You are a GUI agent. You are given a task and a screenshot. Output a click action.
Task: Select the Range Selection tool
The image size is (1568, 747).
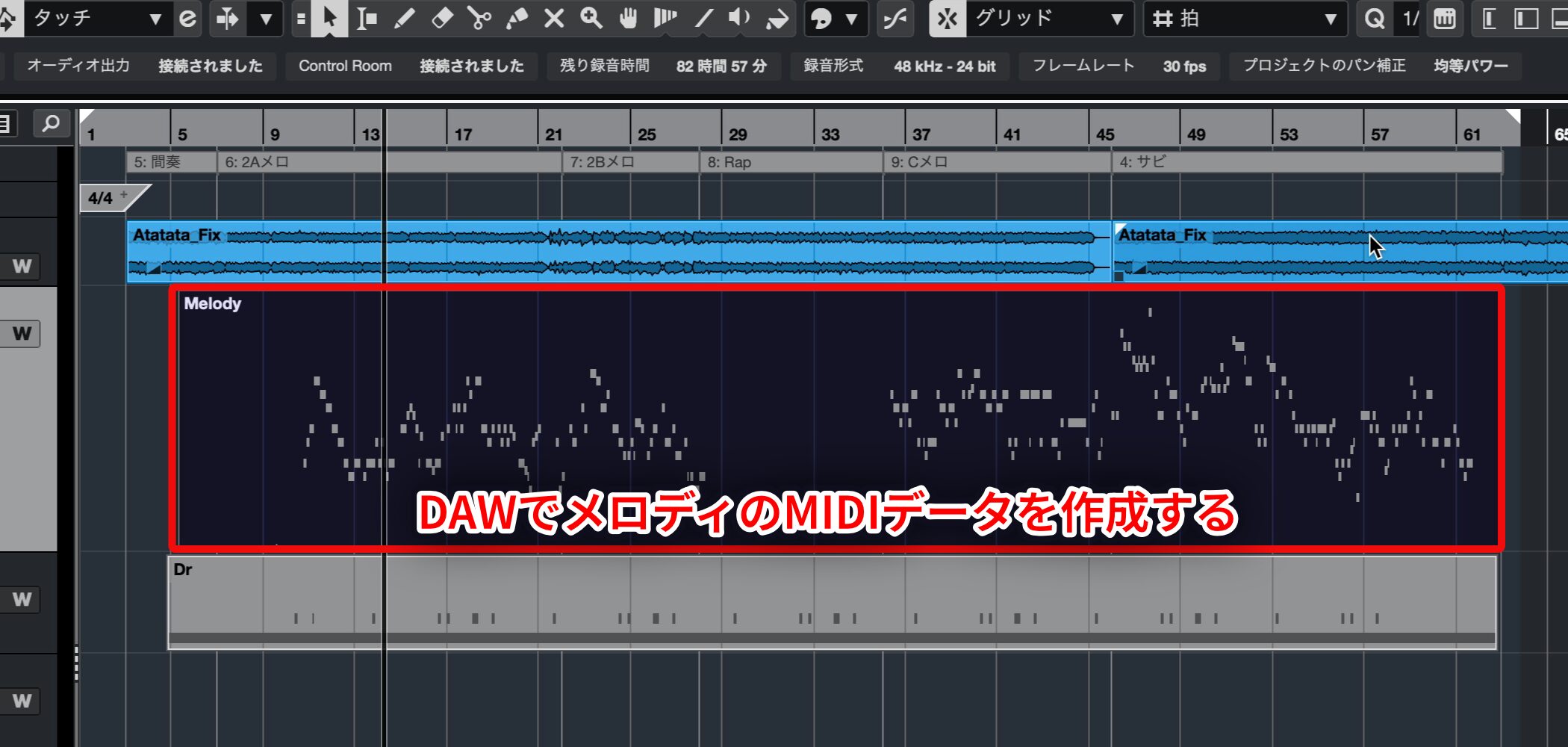367,18
